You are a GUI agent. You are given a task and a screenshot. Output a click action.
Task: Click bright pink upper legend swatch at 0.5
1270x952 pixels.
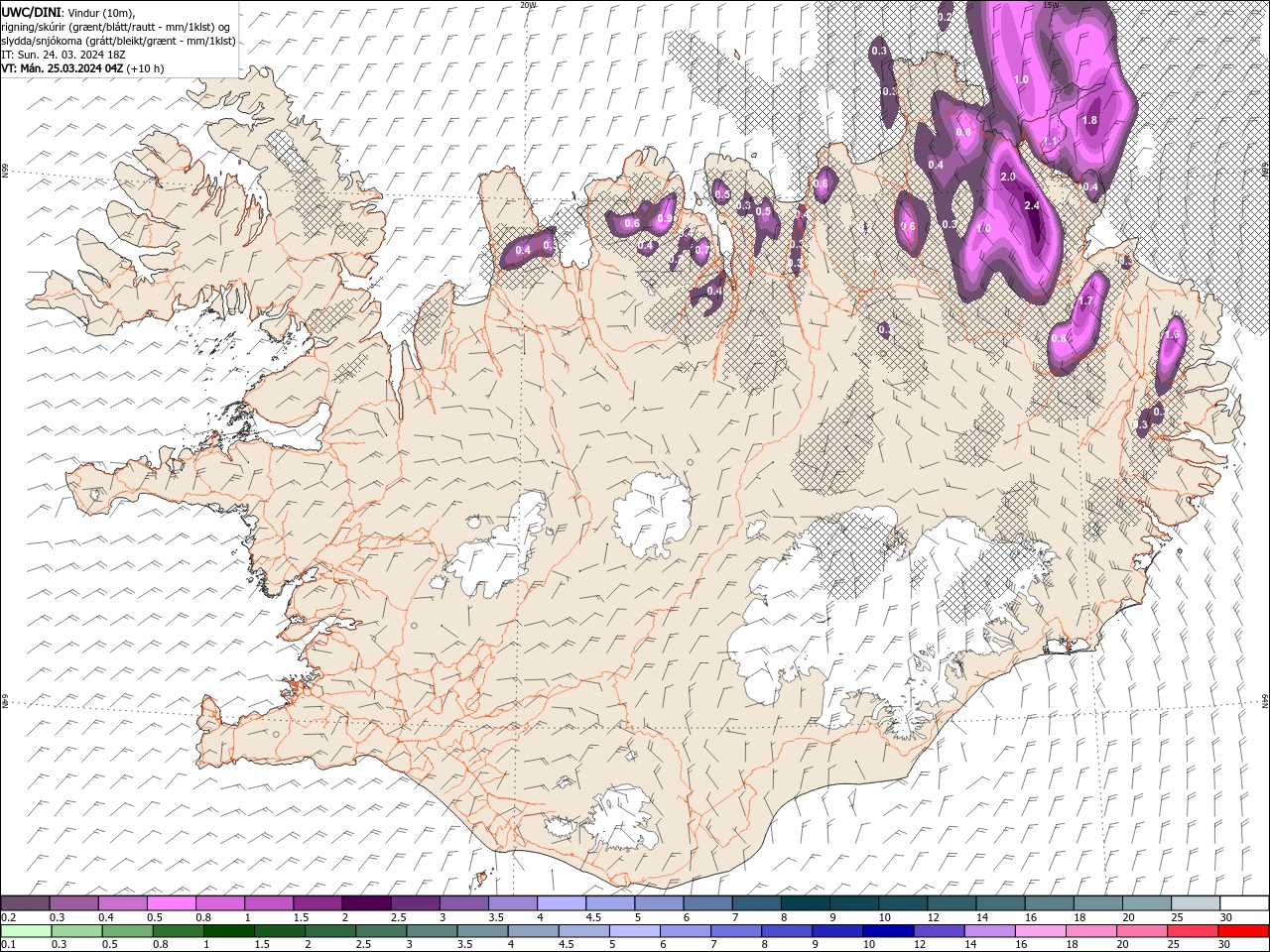click(x=171, y=903)
